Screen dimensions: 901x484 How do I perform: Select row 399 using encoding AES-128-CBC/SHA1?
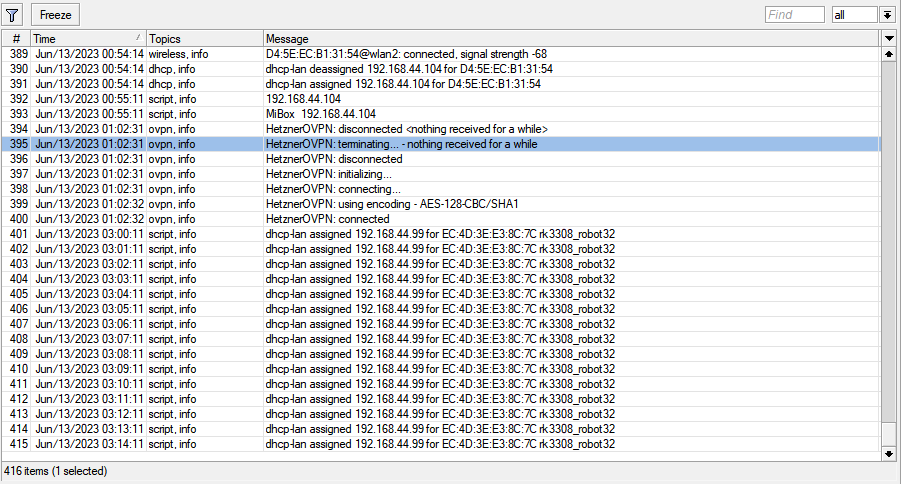pos(441,203)
